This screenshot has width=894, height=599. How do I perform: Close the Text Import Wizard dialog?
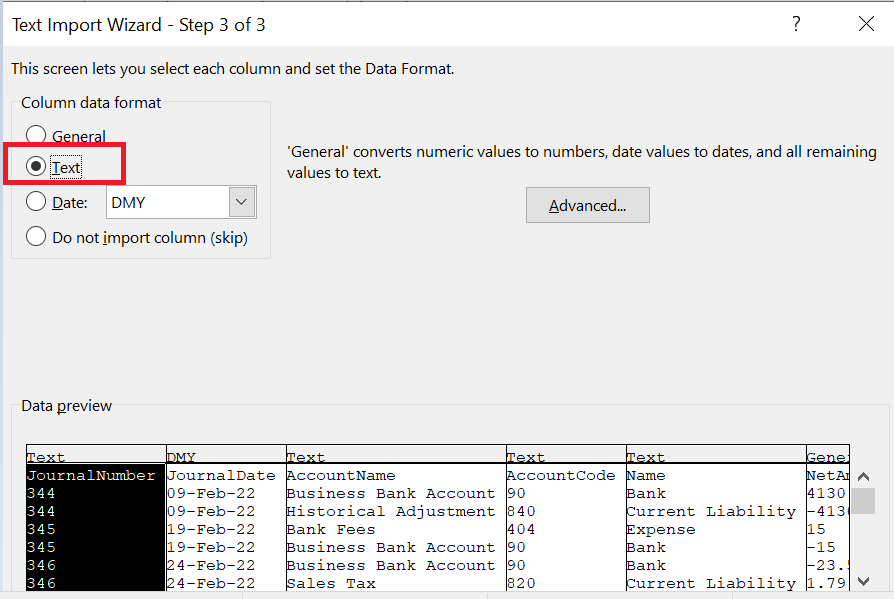click(866, 24)
